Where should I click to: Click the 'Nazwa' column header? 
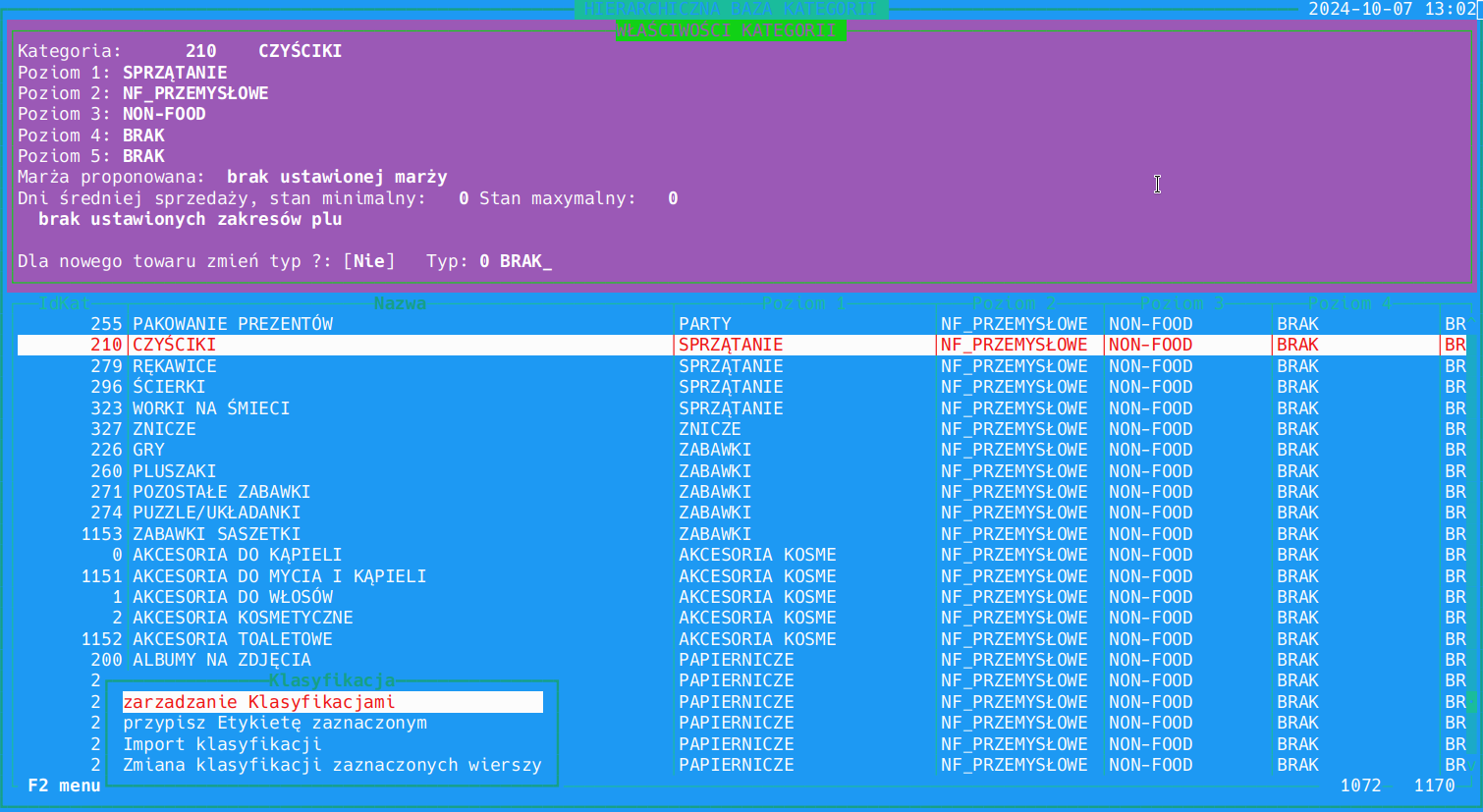pyautogui.click(x=401, y=303)
